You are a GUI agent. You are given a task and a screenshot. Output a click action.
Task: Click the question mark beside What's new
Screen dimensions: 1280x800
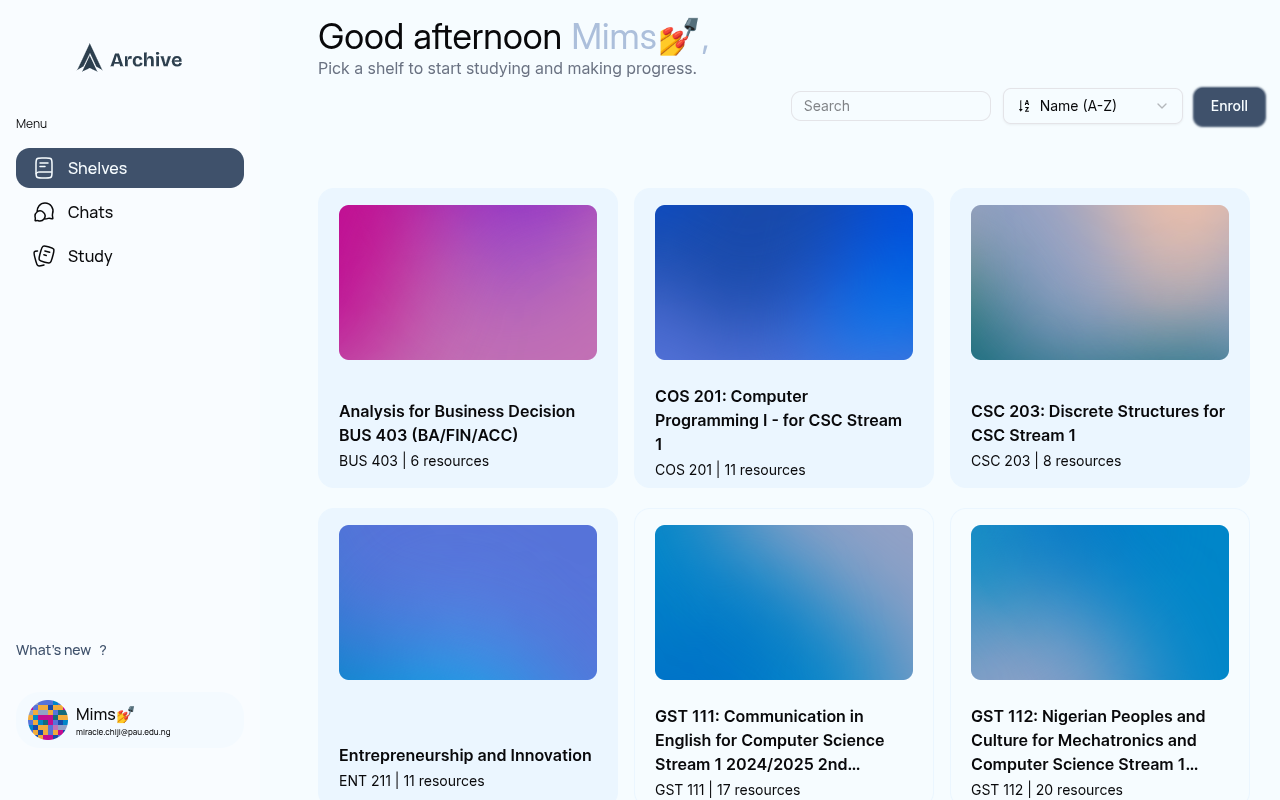pyautogui.click(x=103, y=650)
